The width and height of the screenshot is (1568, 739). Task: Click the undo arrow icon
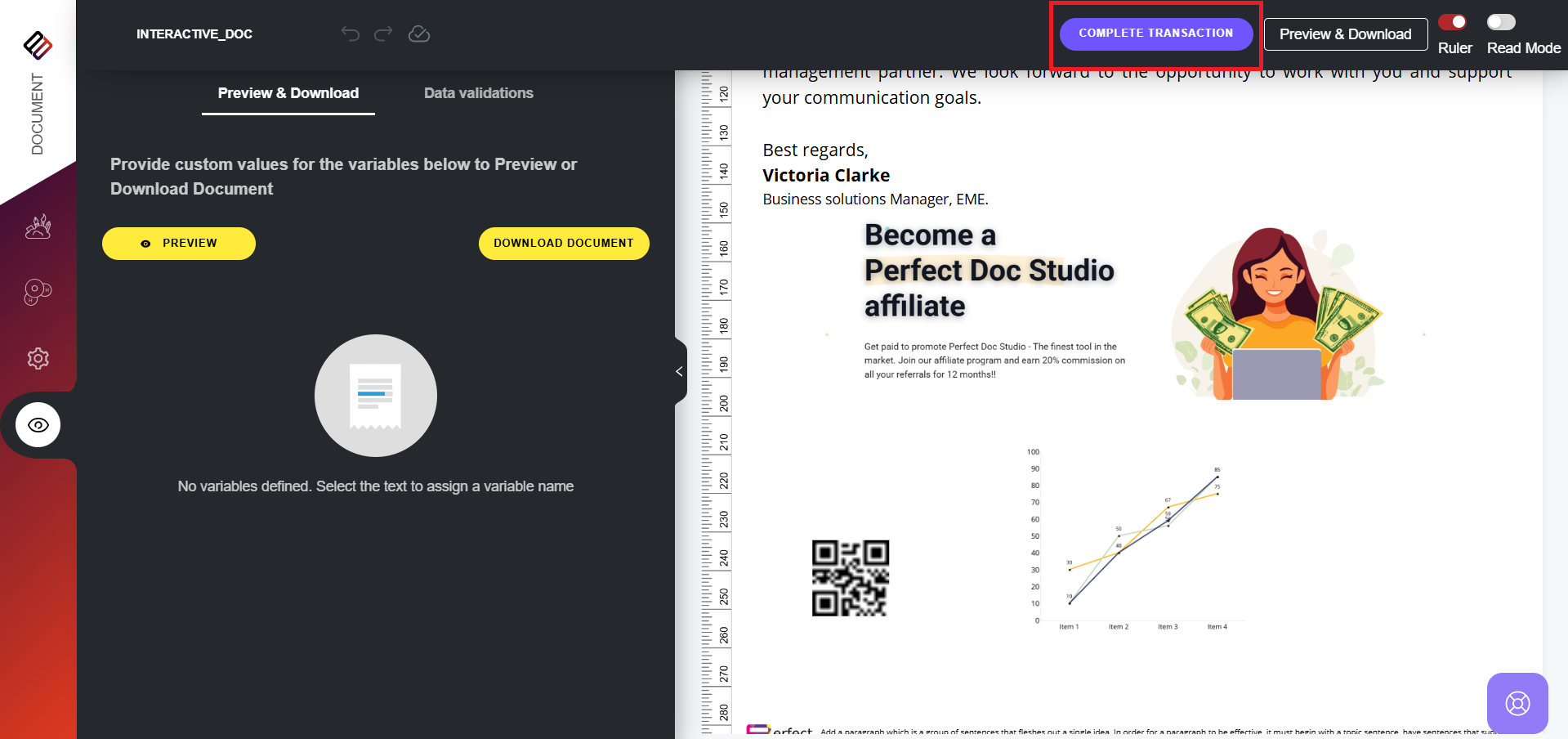[350, 34]
